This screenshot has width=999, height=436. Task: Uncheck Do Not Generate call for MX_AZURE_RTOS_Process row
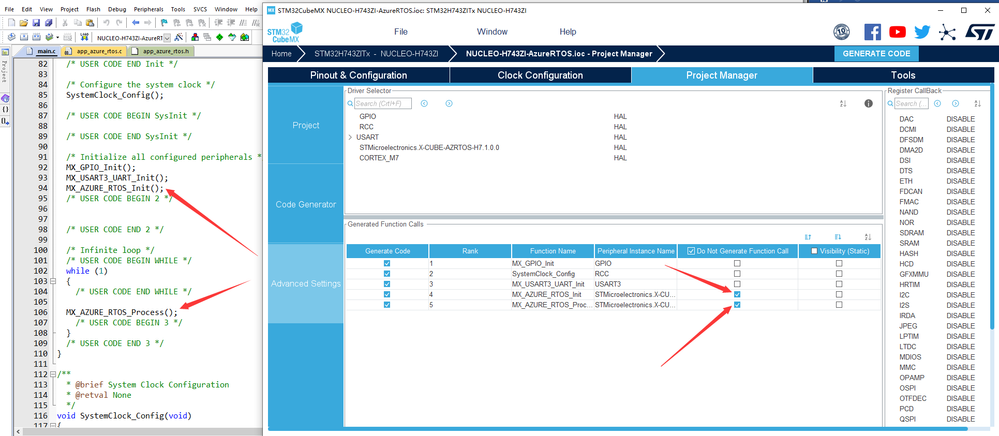point(737,305)
